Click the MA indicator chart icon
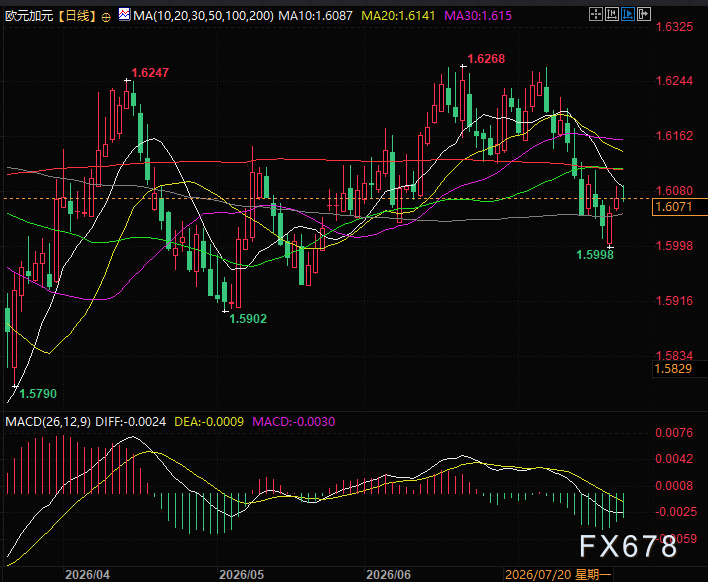Image resolution: width=708 pixels, height=582 pixels. tap(124, 14)
